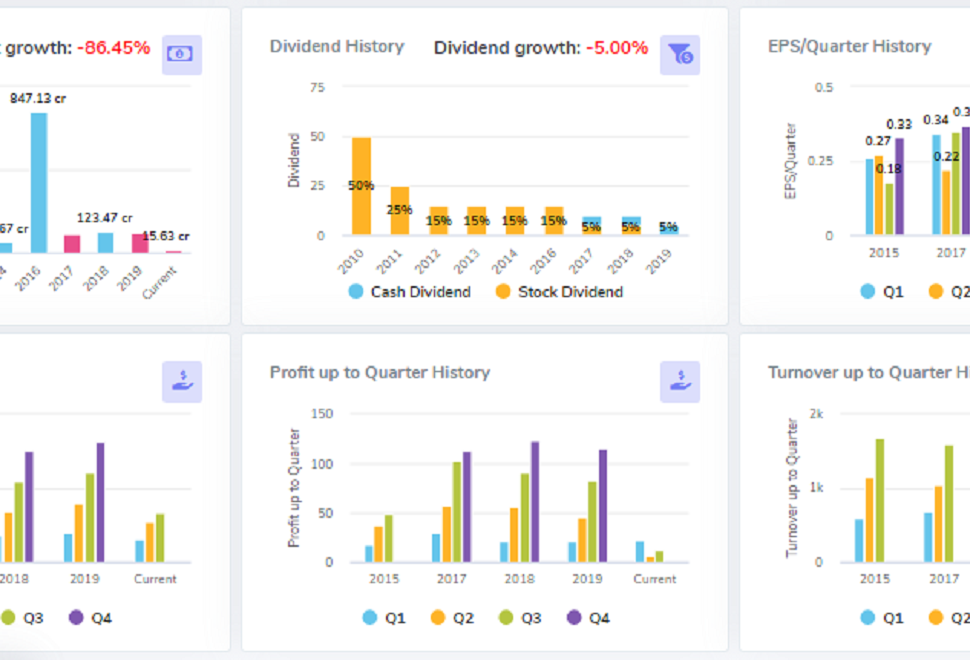Toggle Q3 legend in Profit up to Quarter chart
Viewport: 970px width, 660px height.
click(521, 618)
